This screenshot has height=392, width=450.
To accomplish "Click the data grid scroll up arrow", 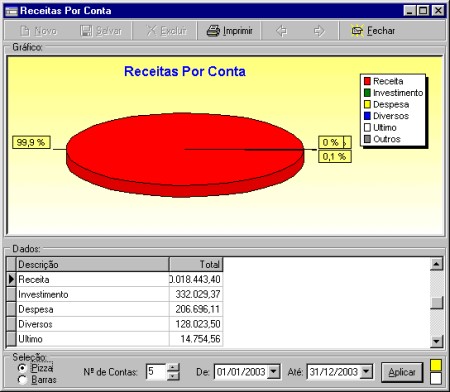I will point(436,264).
